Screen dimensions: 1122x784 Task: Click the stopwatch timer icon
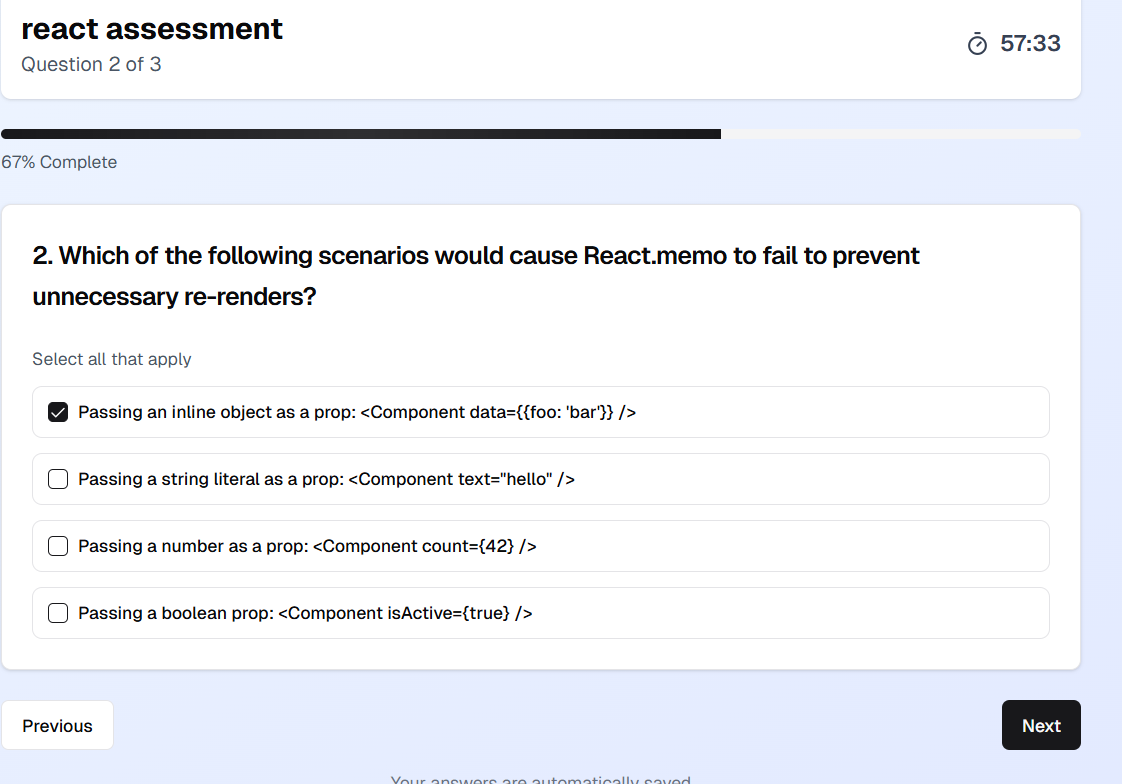(x=977, y=44)
